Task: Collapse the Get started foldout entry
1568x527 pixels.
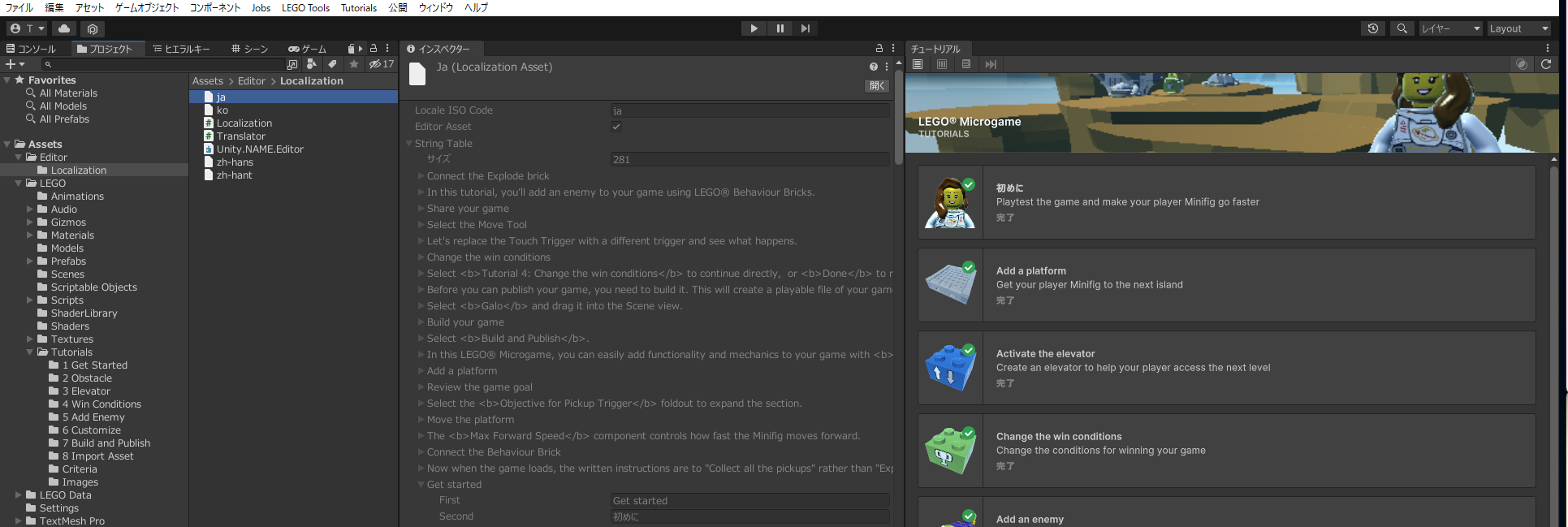Action: [421, 485]
